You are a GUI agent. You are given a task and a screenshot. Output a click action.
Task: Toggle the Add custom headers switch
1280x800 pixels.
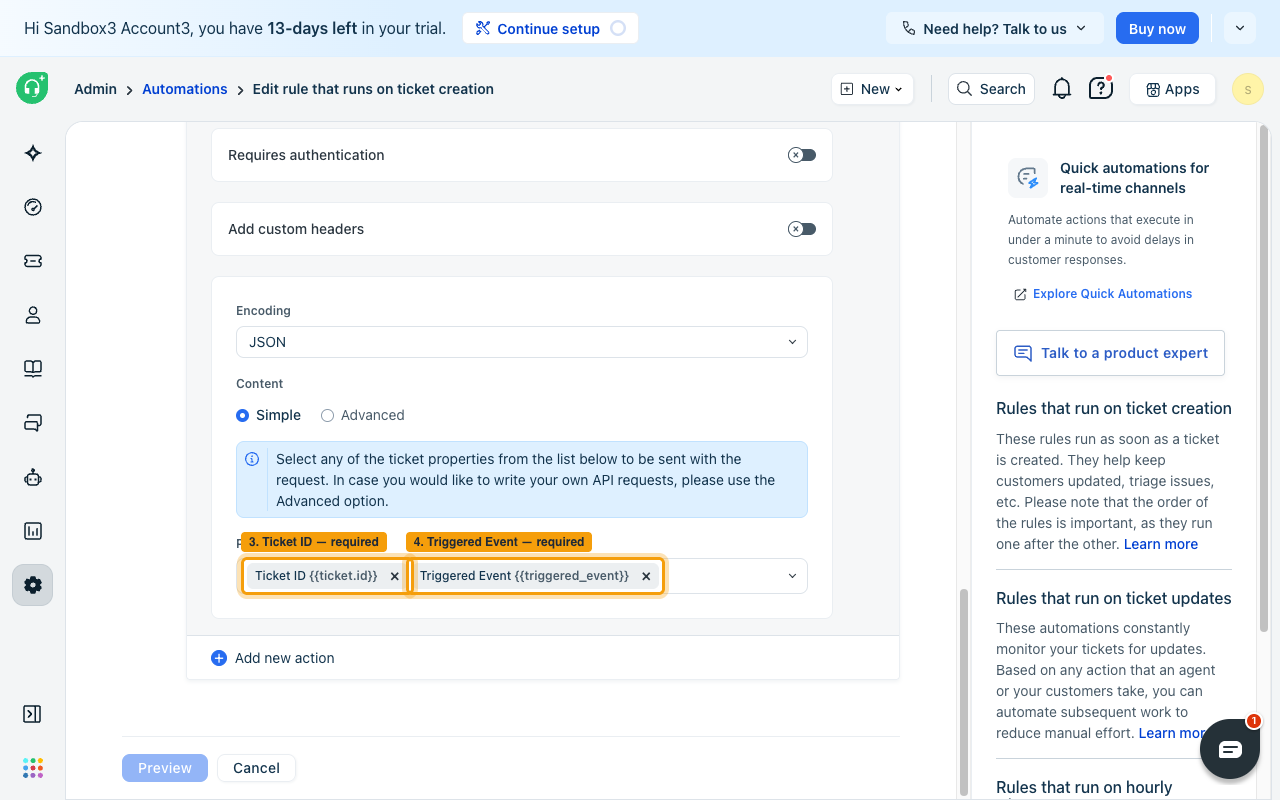coord(802,229)
